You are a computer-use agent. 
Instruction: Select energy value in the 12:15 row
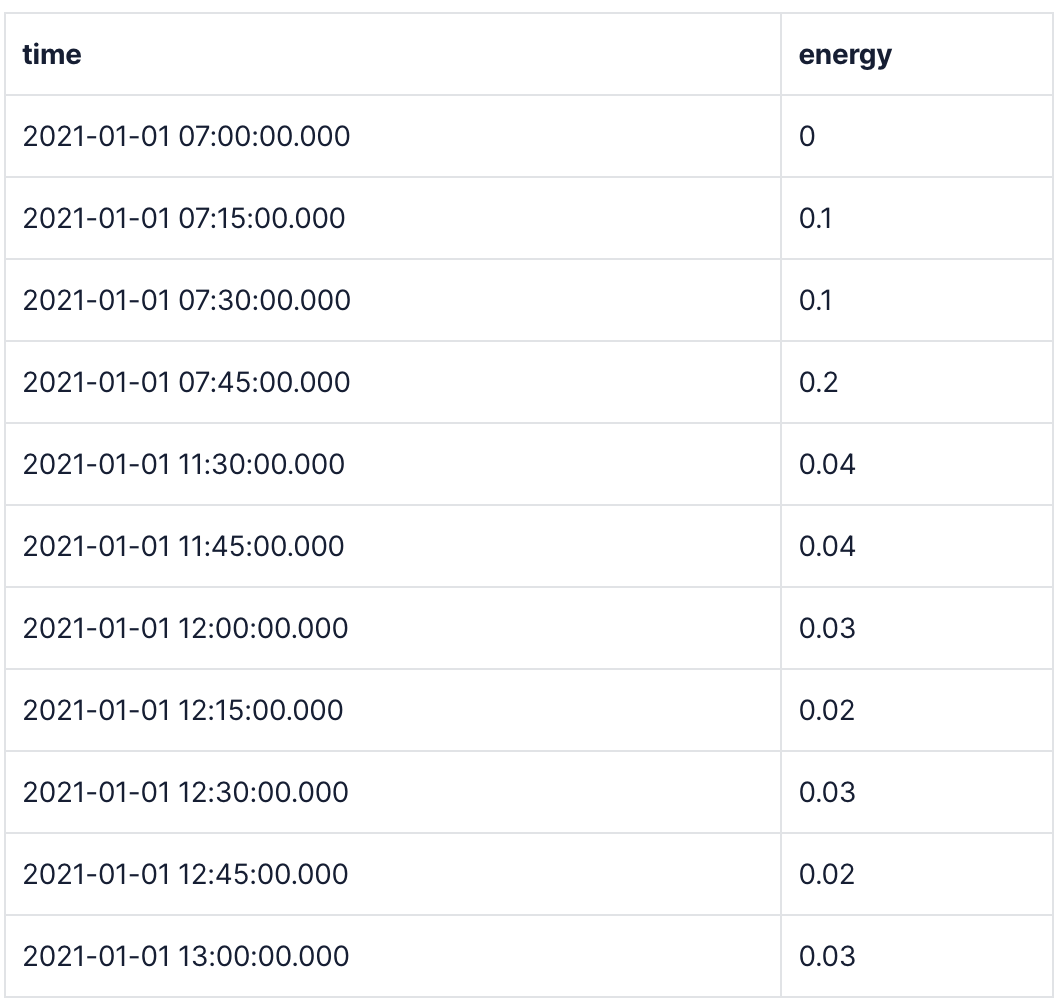(x=827, y=711)
